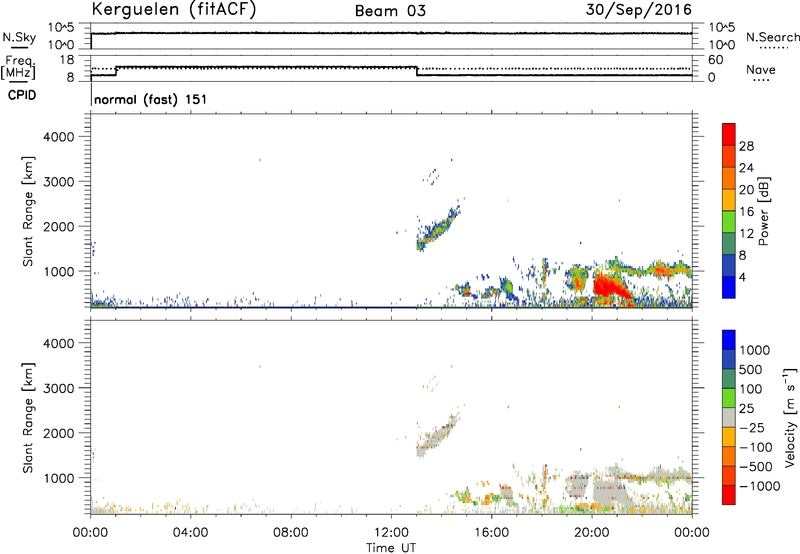Image resolution: width=800 pixels, height=554 pixels.
Task: Click the frequency step-up near 01:00
Action: (116, 71)
